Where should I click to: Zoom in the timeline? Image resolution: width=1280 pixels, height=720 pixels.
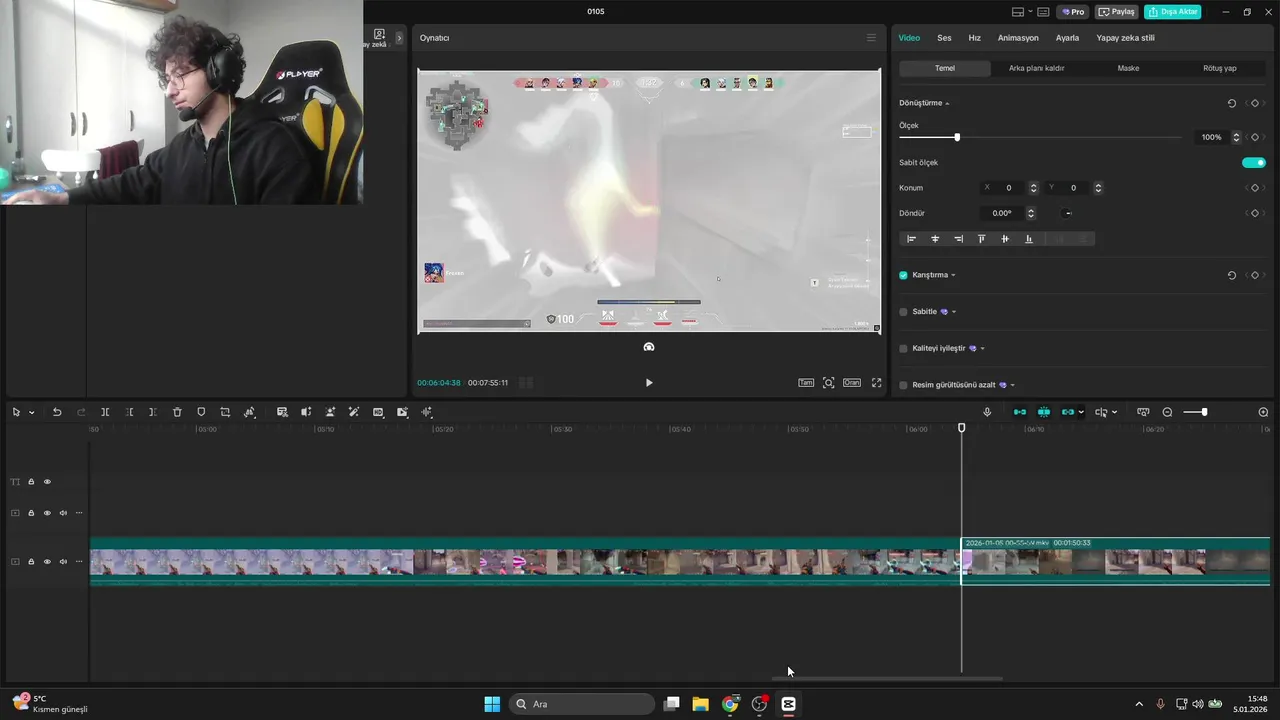pos(1263,412)
